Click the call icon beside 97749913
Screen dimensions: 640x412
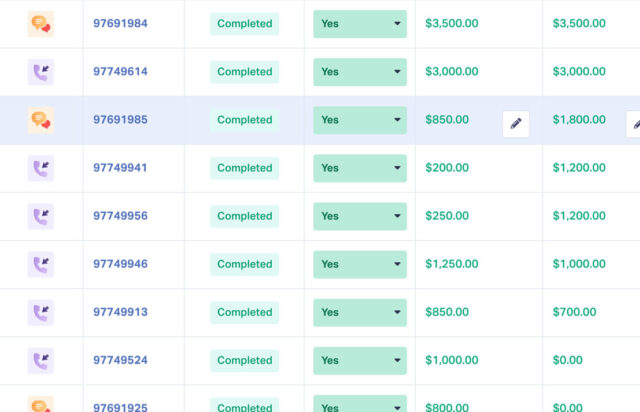tap(40, 312)
